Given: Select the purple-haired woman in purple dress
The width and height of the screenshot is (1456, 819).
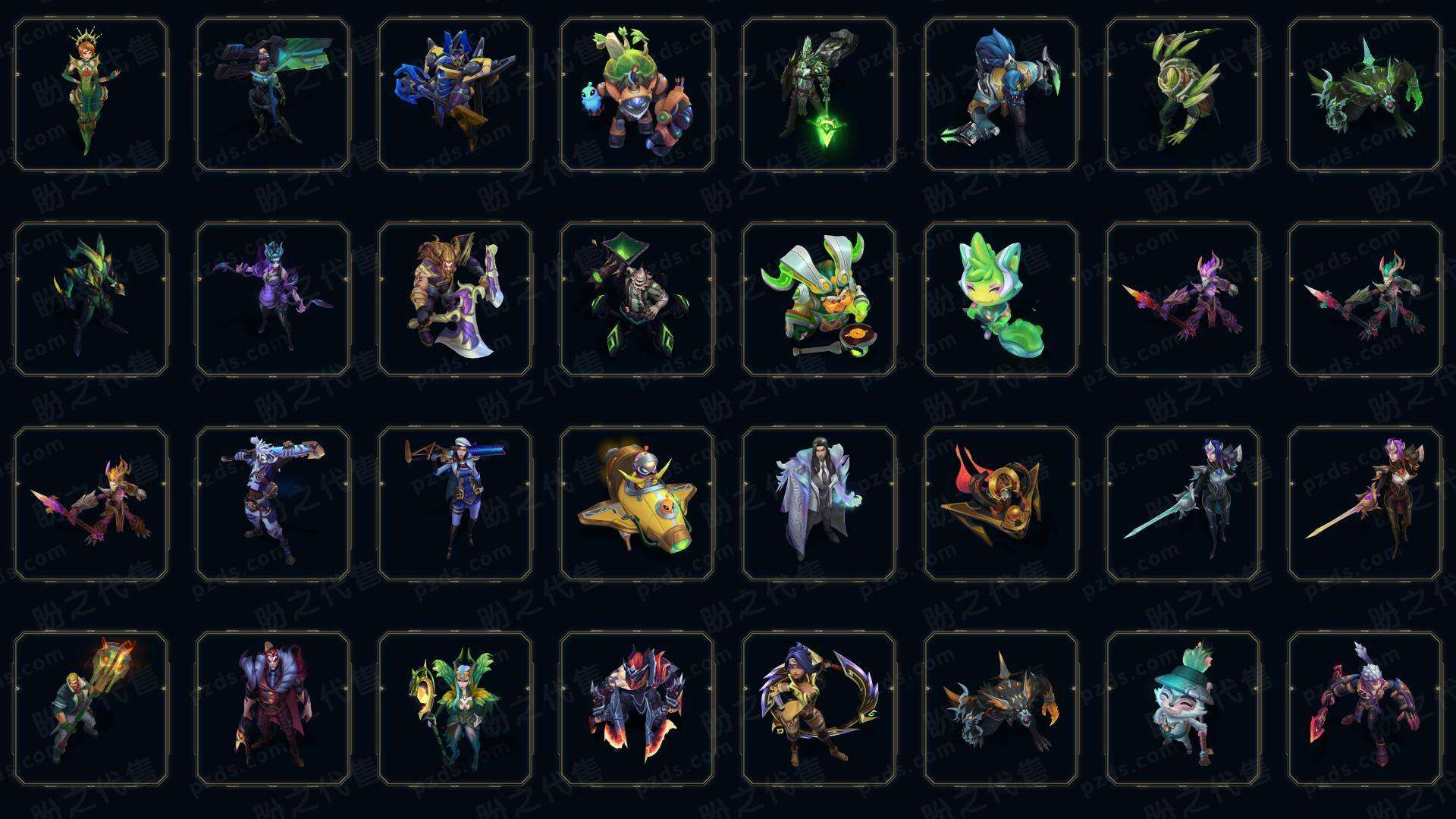Looking at the screenshot, I should coord(273,299).
